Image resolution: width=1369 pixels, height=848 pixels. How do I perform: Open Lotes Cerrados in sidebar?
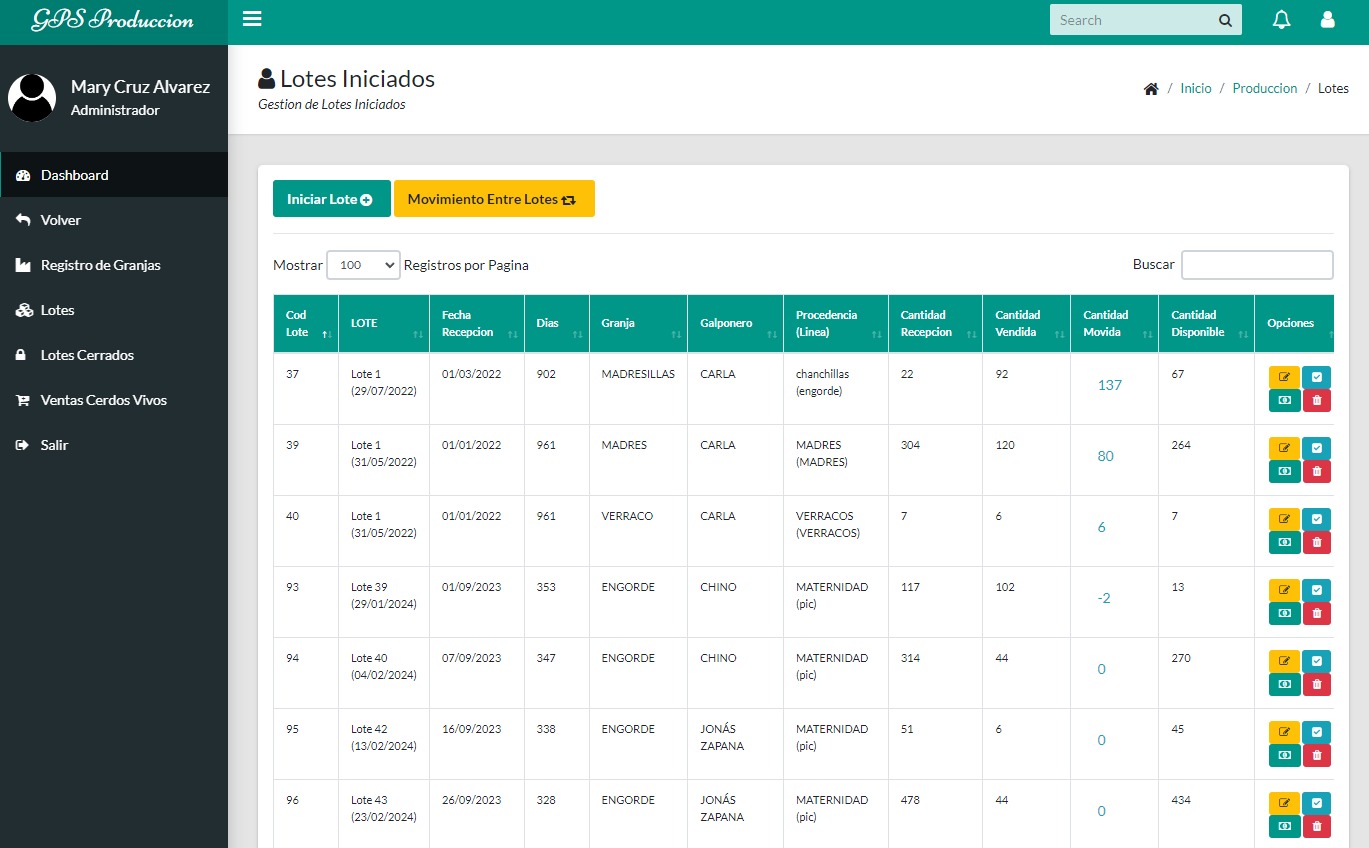pos(87,355)
